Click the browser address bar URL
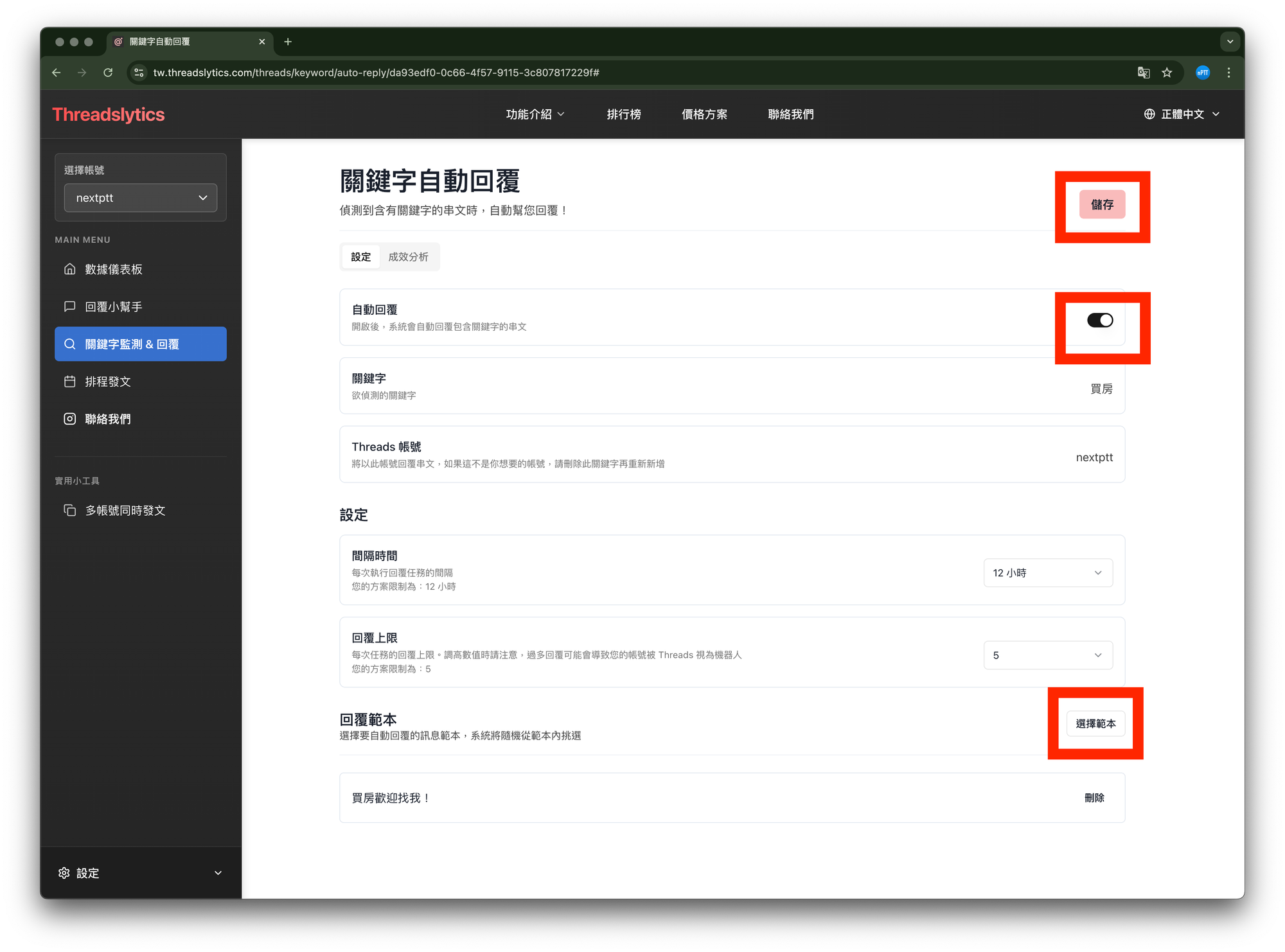 pyautogui.click(x=376, y=73)
